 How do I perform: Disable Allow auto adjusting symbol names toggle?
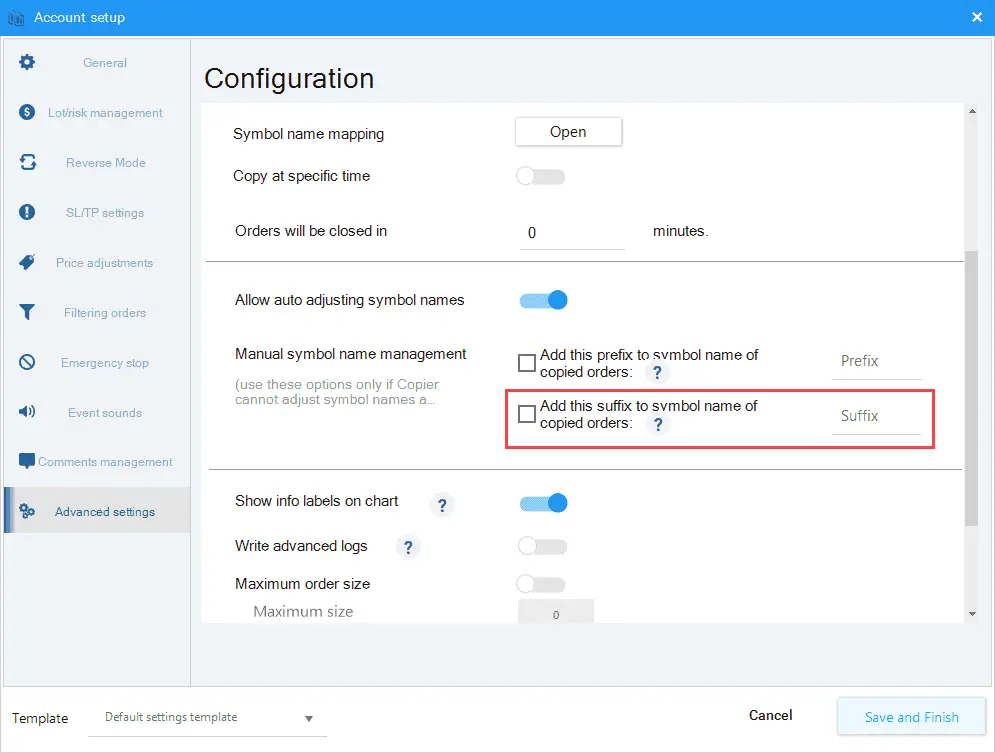click(x=543, y=300)
